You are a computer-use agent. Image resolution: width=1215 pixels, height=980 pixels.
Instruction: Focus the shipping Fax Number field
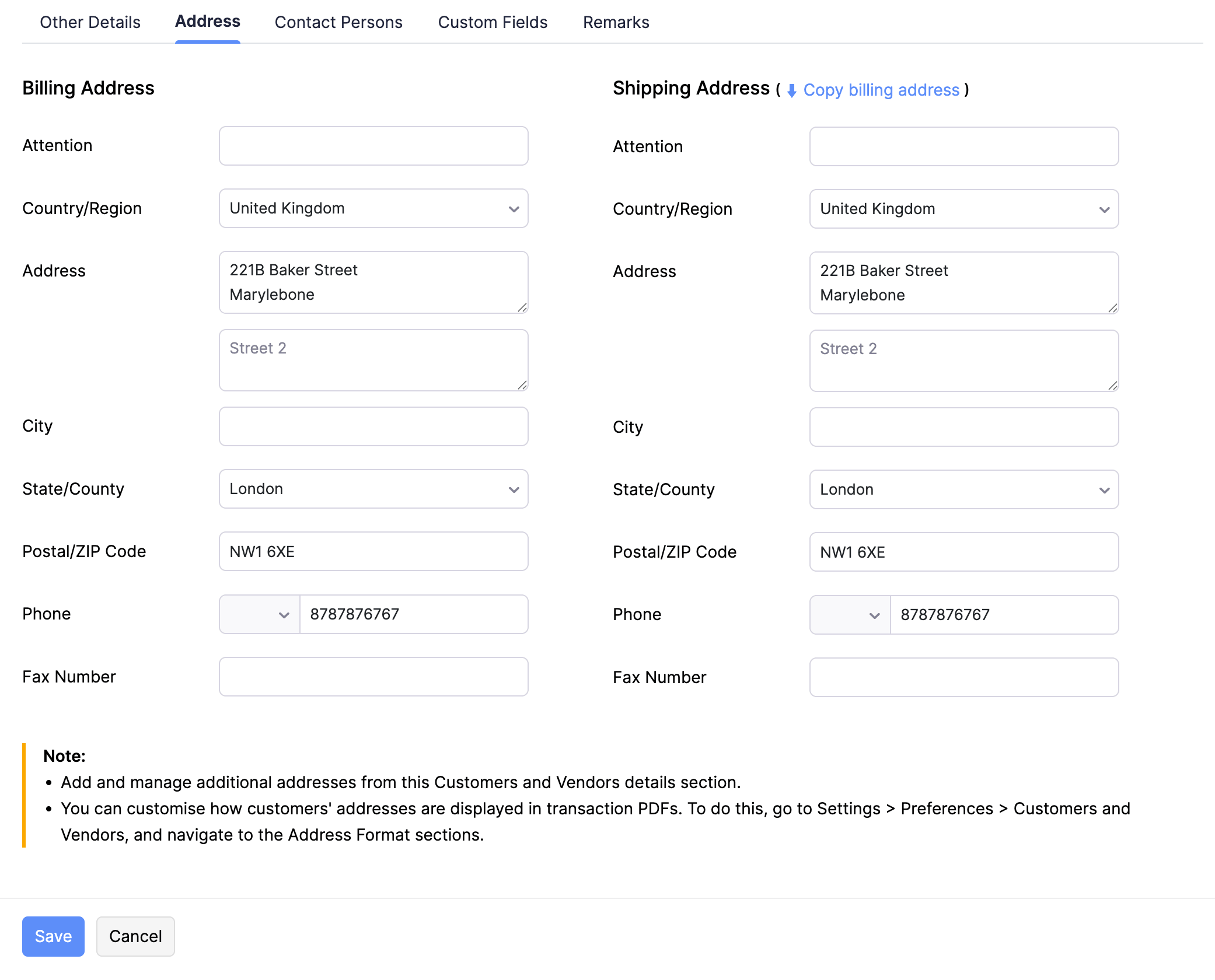pyautogui.click(x=964, y=677)
